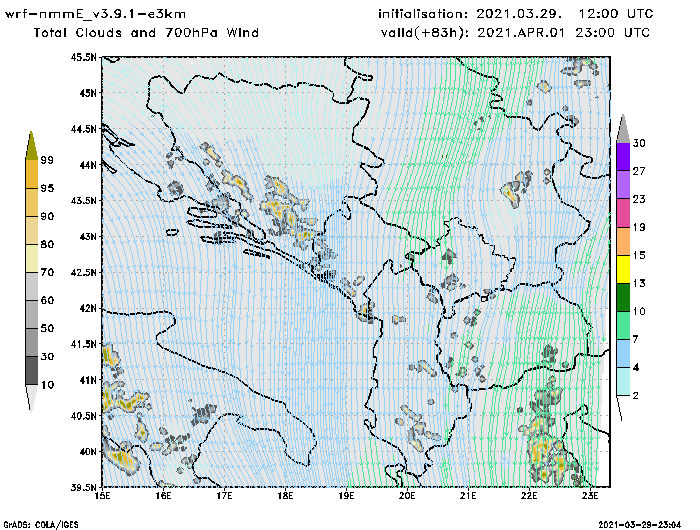Pick the 90–95 cloud cover legend swatch
Viewport: 700px width, 530px height.
[x=32, y=202]
